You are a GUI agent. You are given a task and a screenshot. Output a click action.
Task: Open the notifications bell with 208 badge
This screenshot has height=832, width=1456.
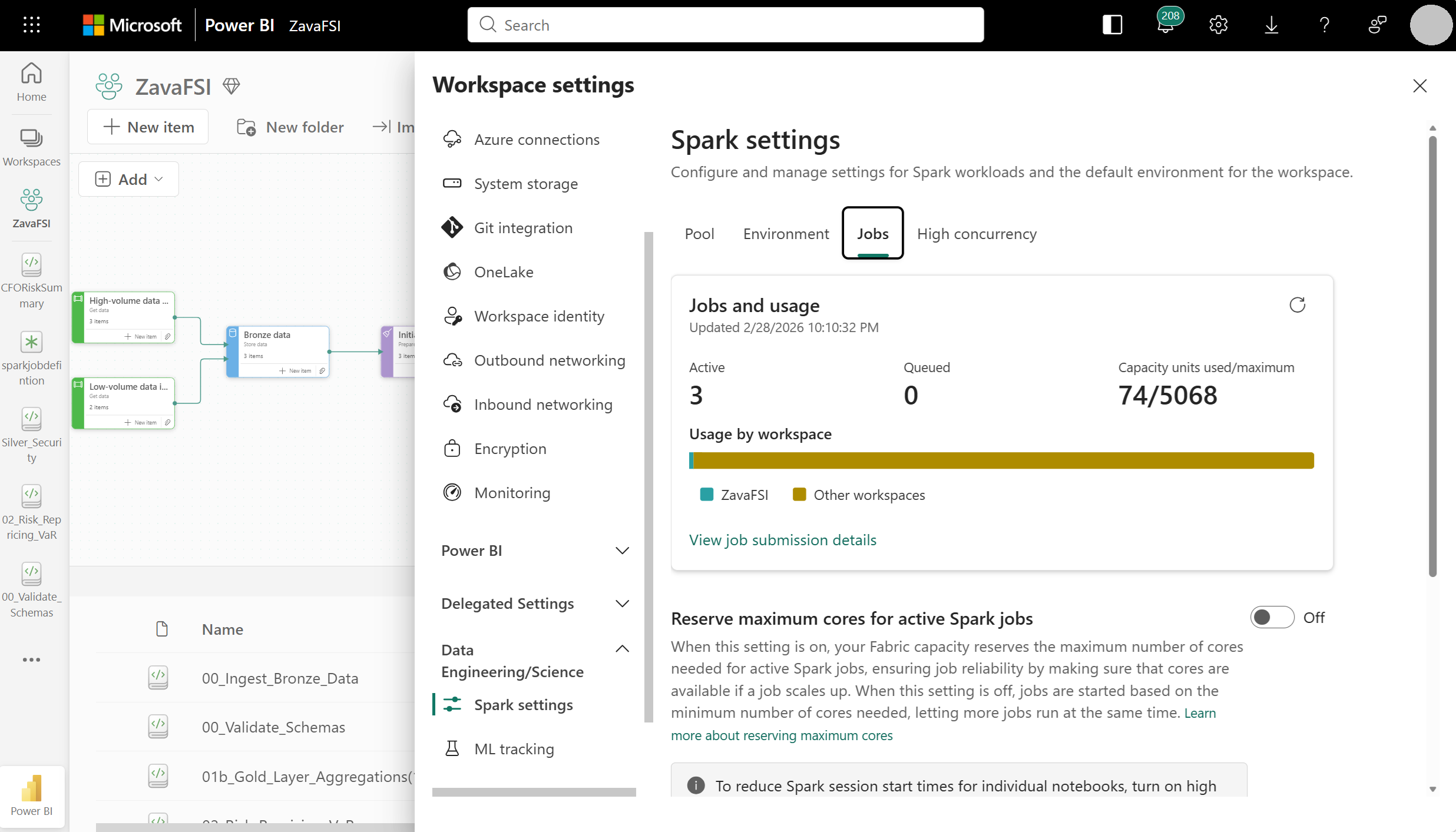click(1167, 24)
